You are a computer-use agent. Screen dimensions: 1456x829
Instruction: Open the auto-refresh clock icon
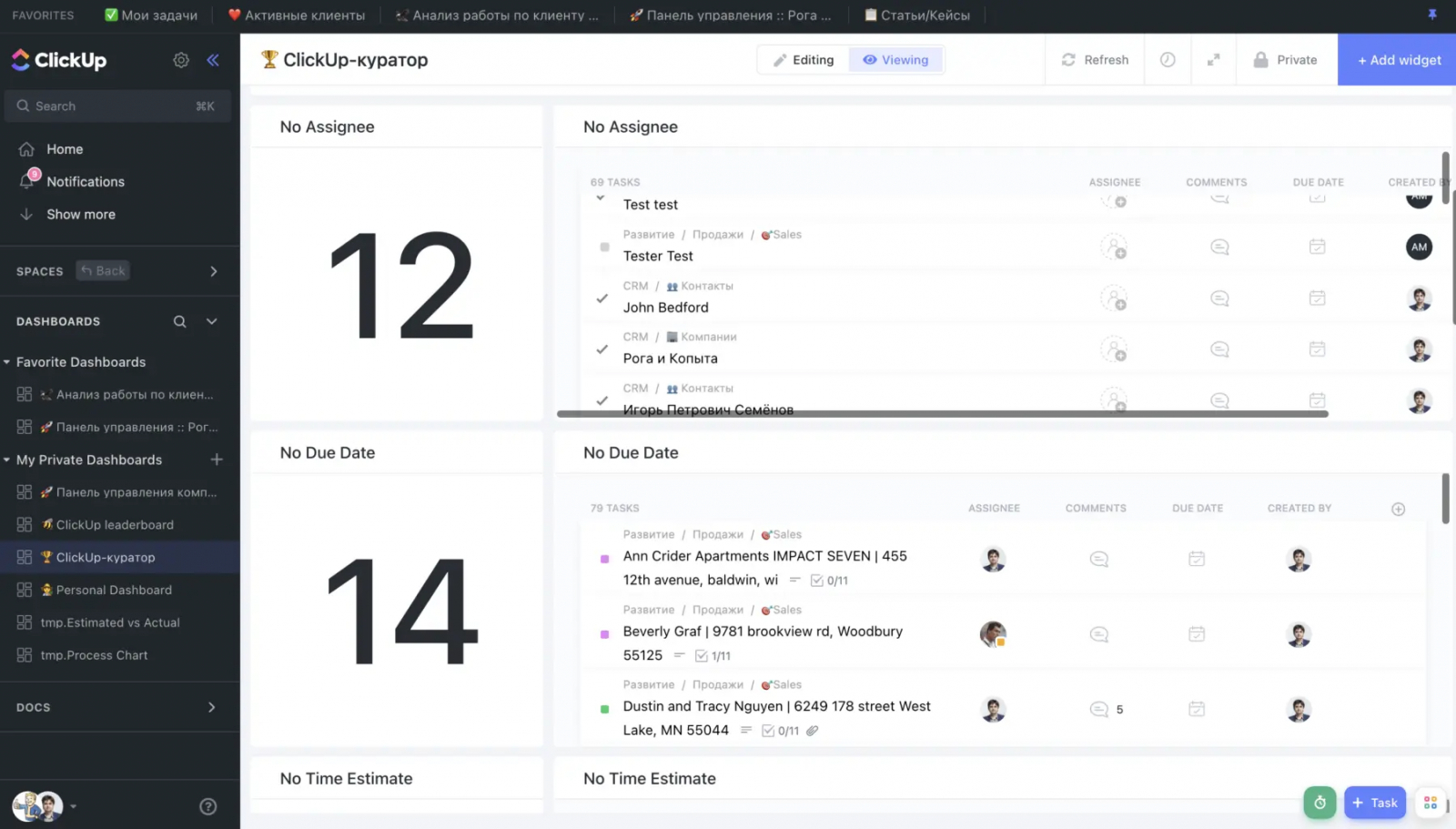[x=1168, y=60]
